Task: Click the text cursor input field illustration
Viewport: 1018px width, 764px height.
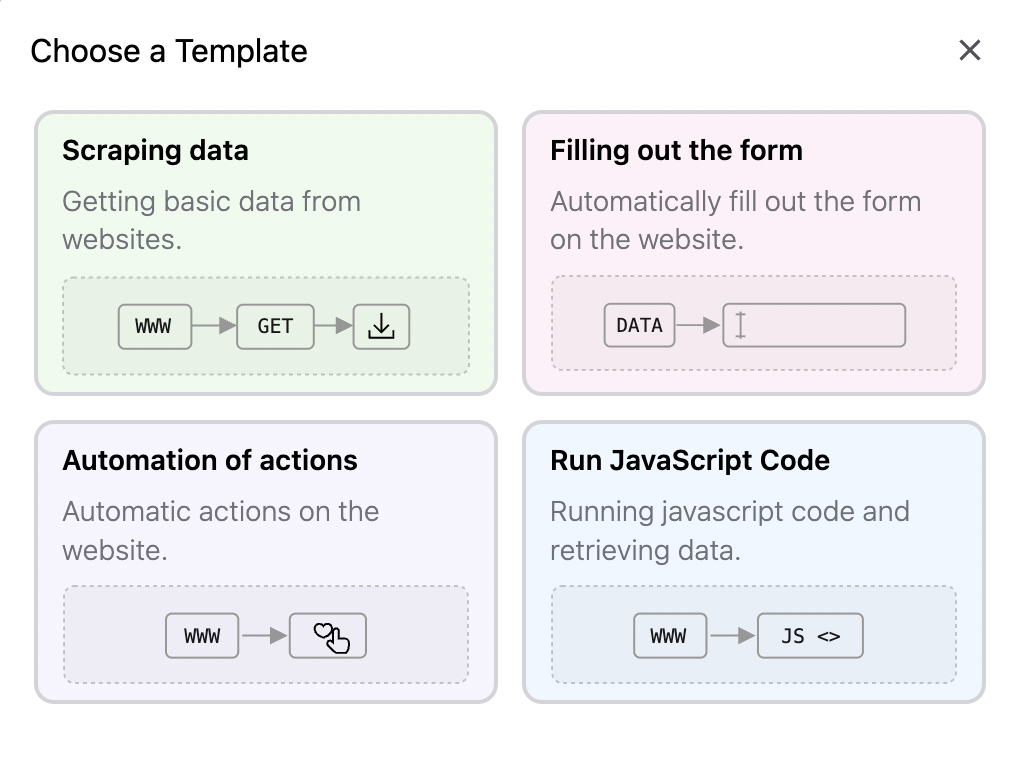Action: (813, 326)
